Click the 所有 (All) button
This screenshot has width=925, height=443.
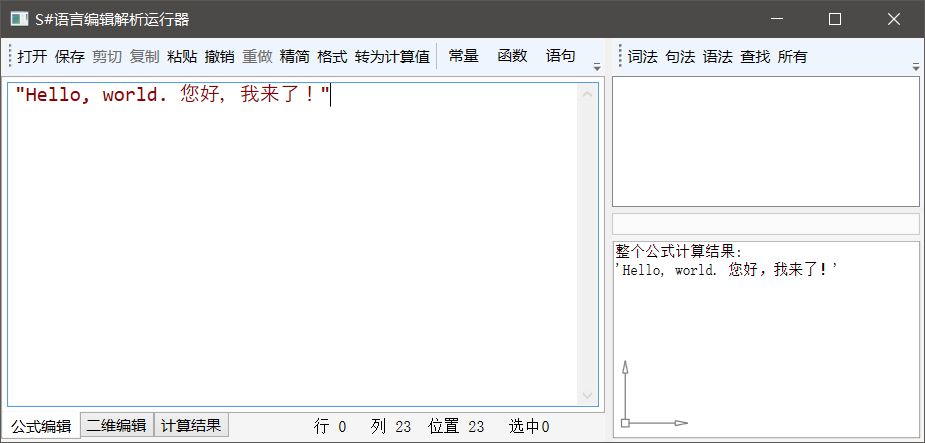[792, 57]
